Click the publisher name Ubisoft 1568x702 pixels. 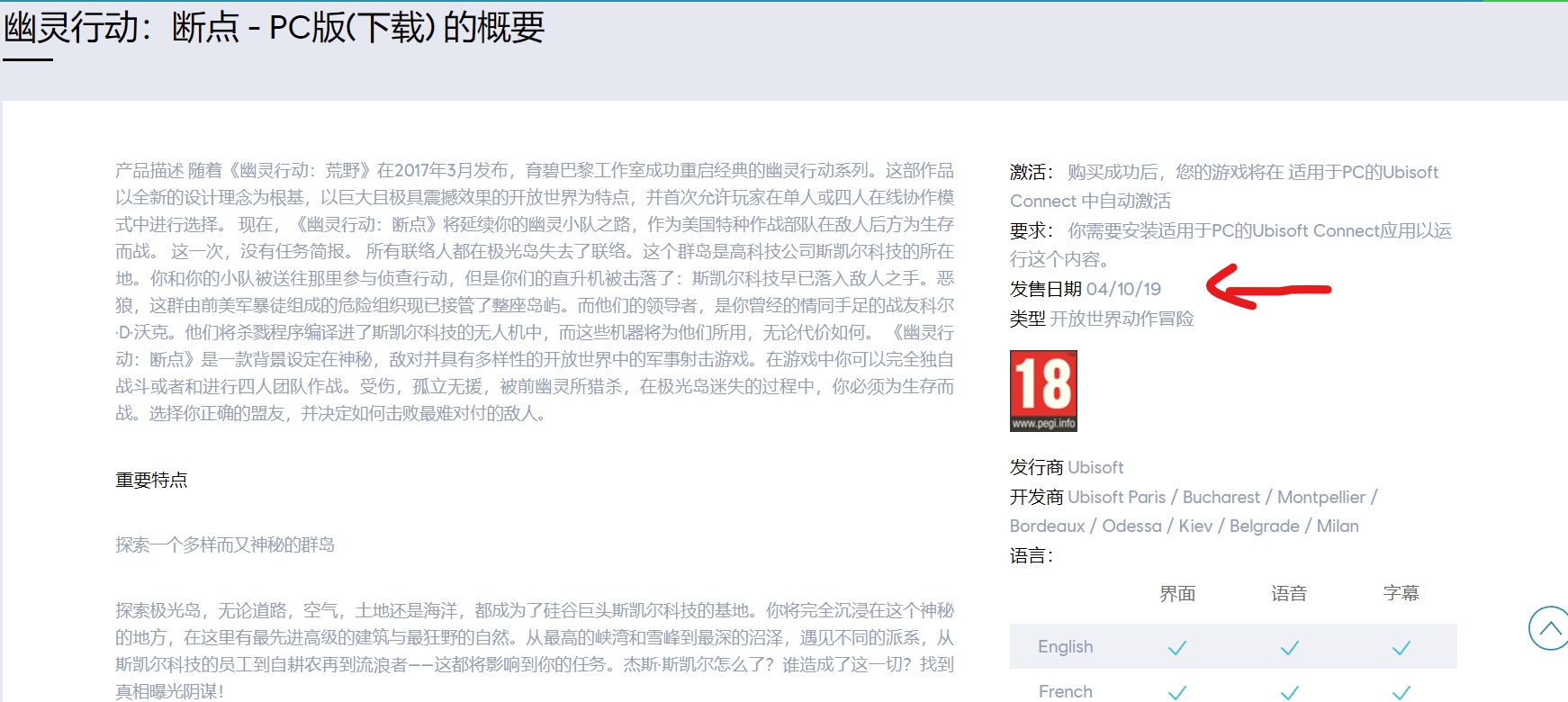coord(1095,467)
